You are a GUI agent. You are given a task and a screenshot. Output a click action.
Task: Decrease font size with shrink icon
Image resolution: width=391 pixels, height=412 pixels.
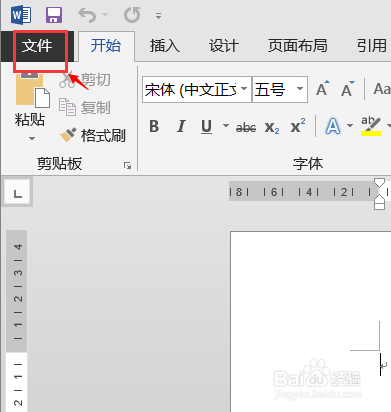click(x=347, y=89)
